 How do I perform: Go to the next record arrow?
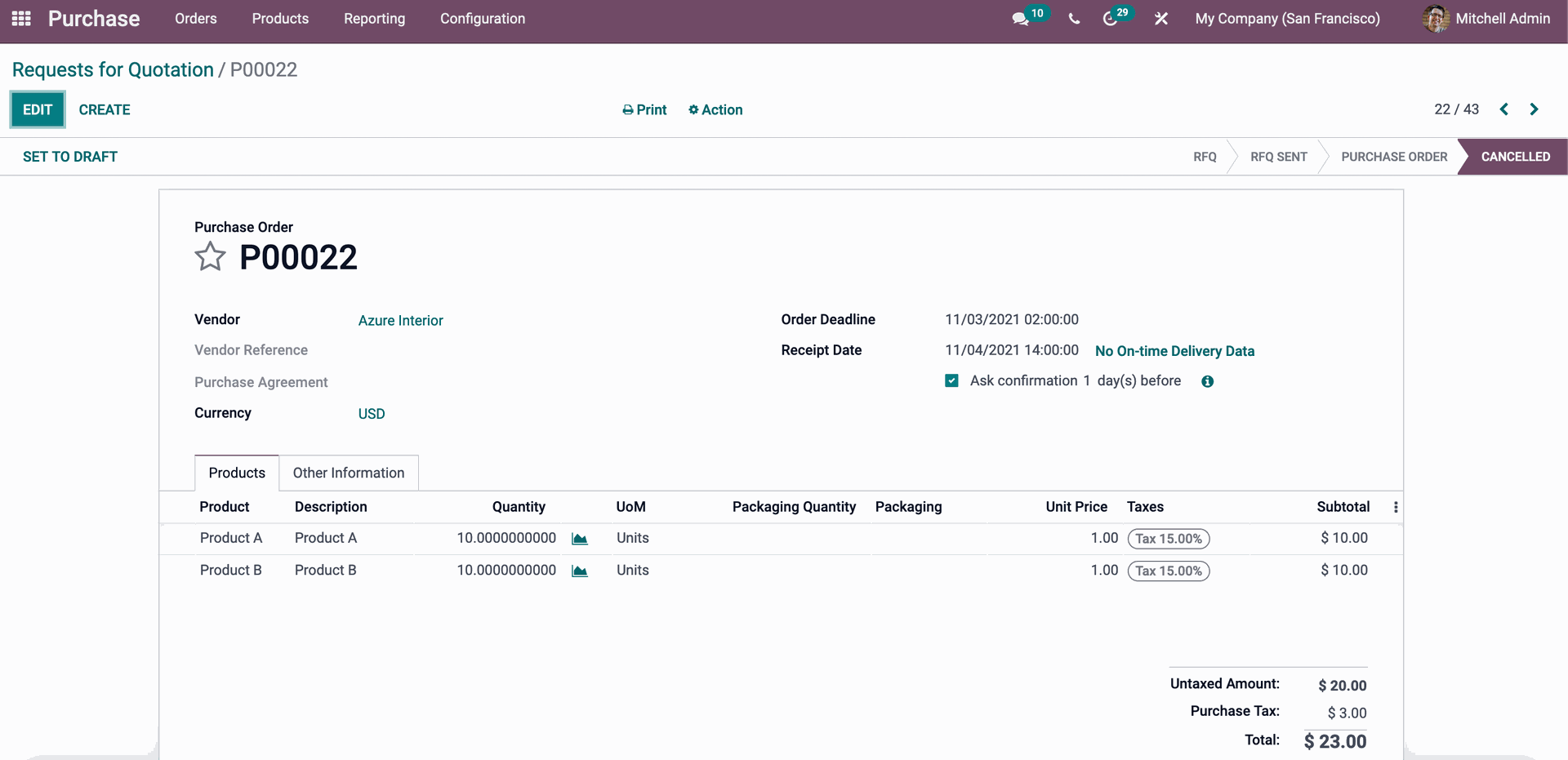(1534, 109)
